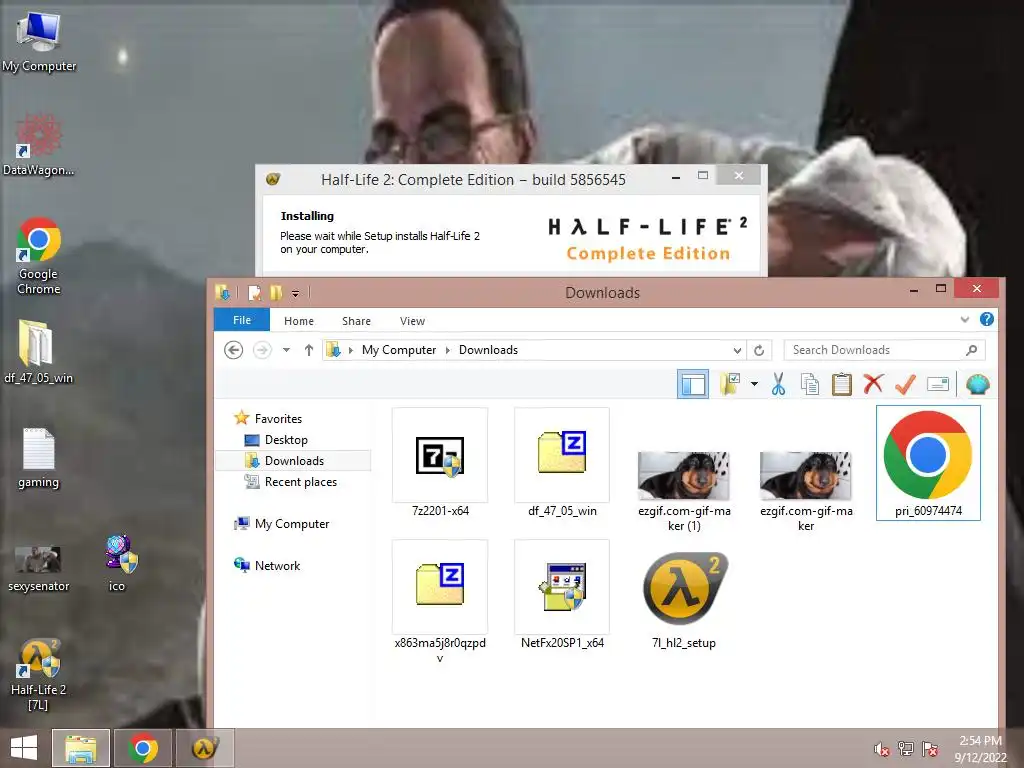Open Half-Life 2 [7L] desktop shortcut

[x=39, y=674]
